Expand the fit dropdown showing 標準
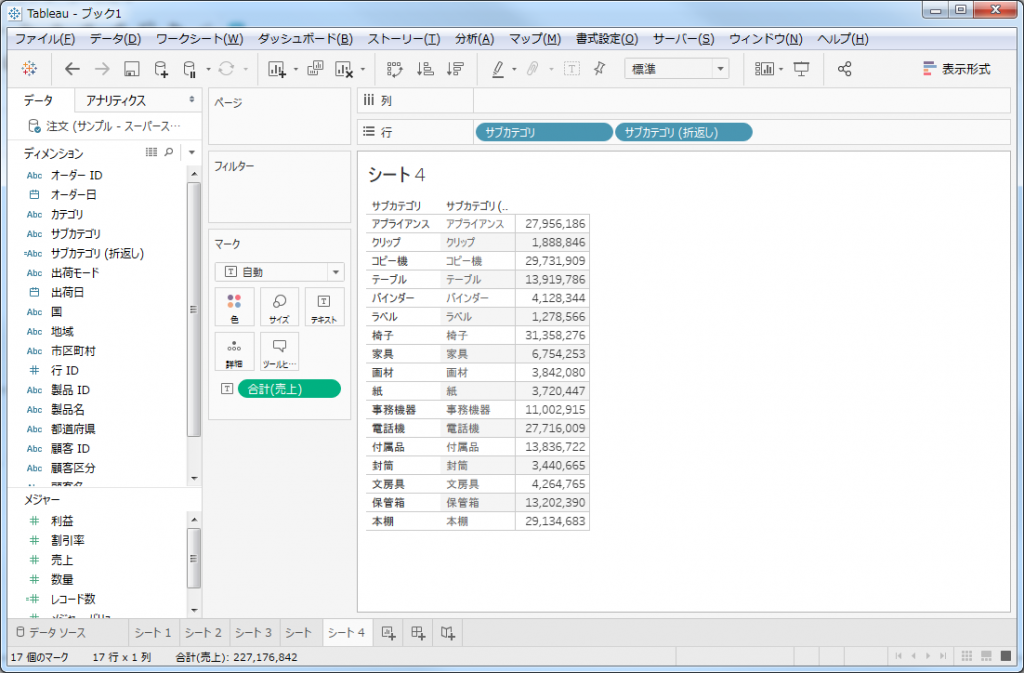The height and width of the screenshot is (673, 1024). click(677, 69)
